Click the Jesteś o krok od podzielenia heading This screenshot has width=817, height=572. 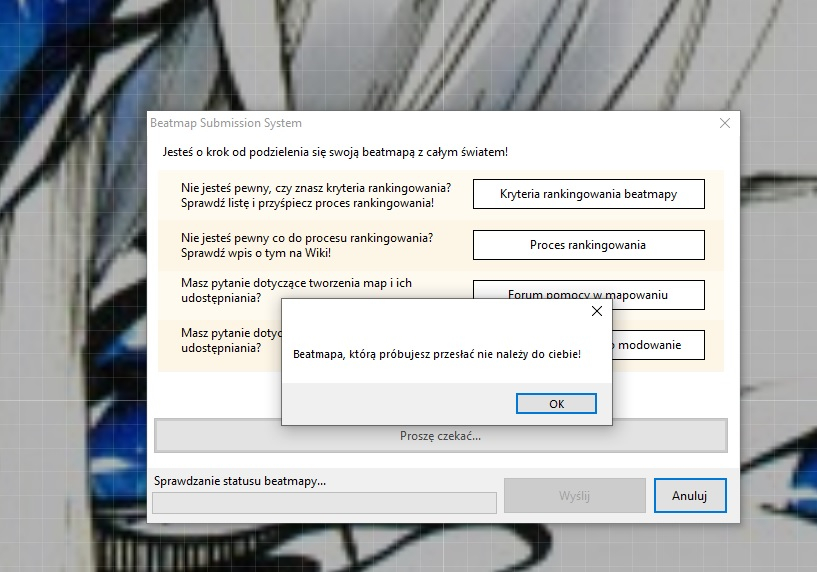pos(335,152)
